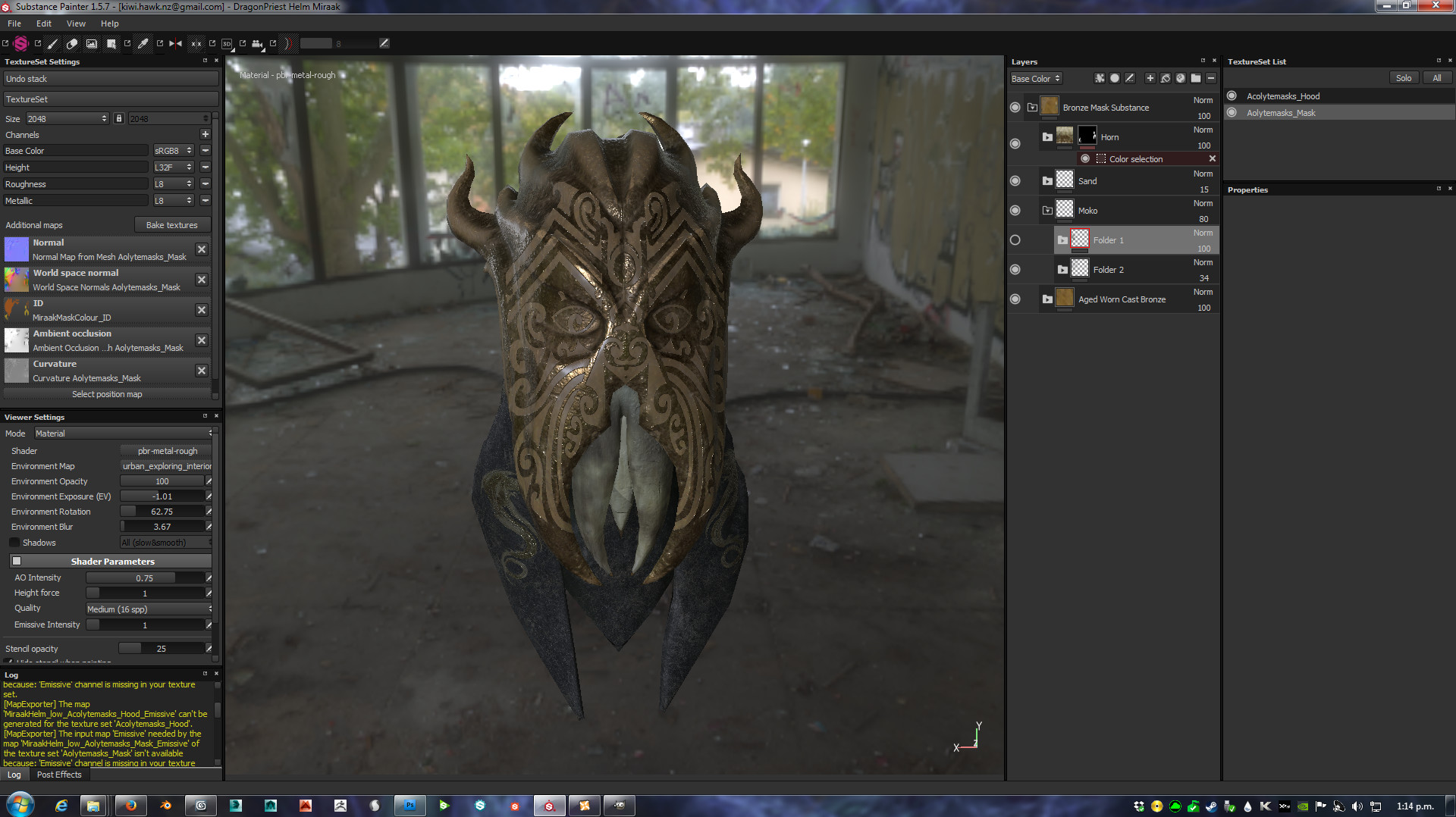Select the Eyedropper material picker tool
The height and width of the screenshot is (817, 1456).
tap(143, 43)
